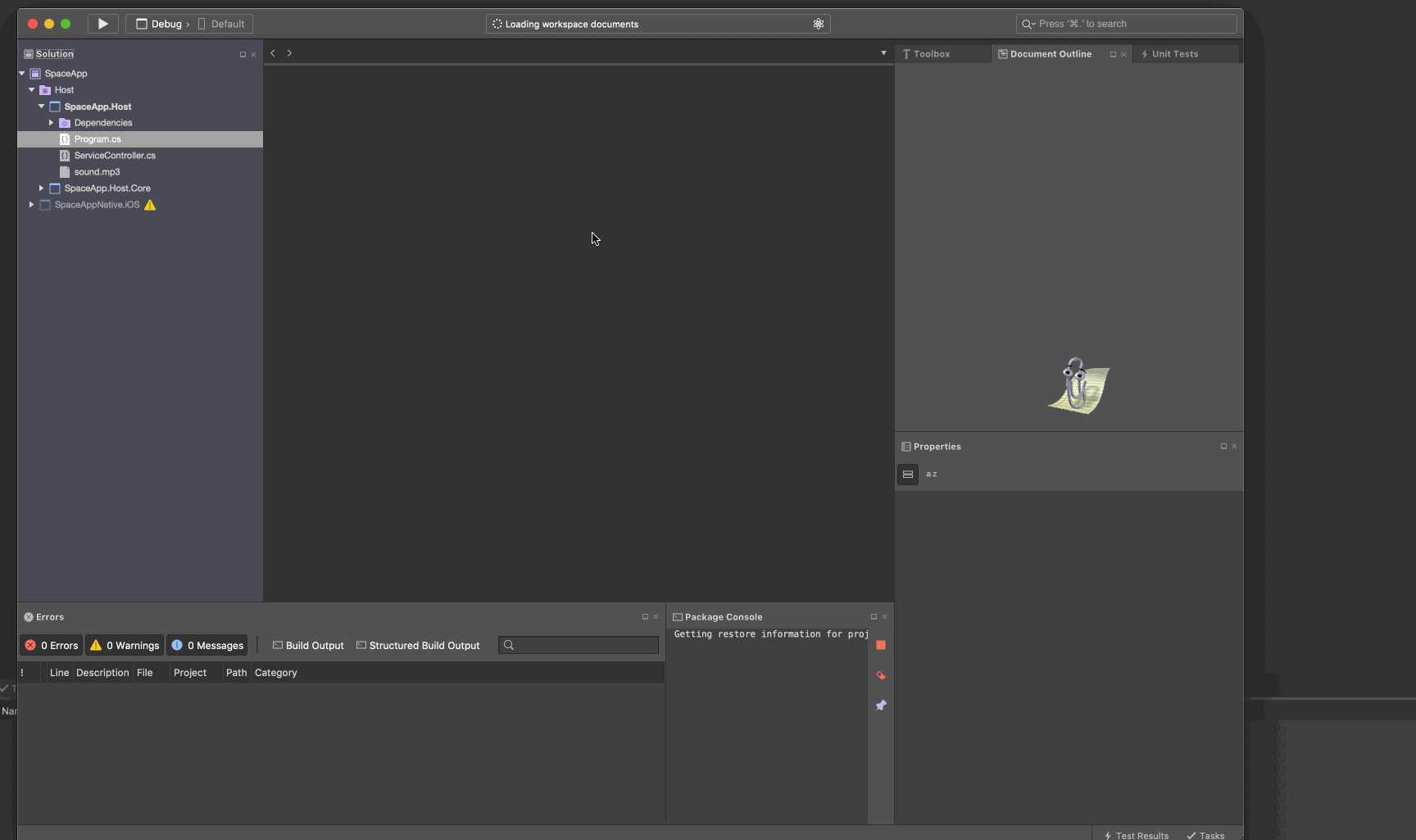Expand the SpaceAppNative.iOS project
Viewport: 1416px width, 840px height.
31,204
